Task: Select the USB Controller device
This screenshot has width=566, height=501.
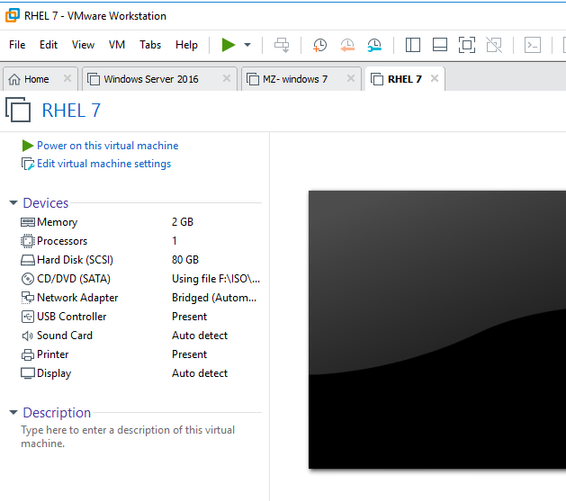Action: (141, 317)
